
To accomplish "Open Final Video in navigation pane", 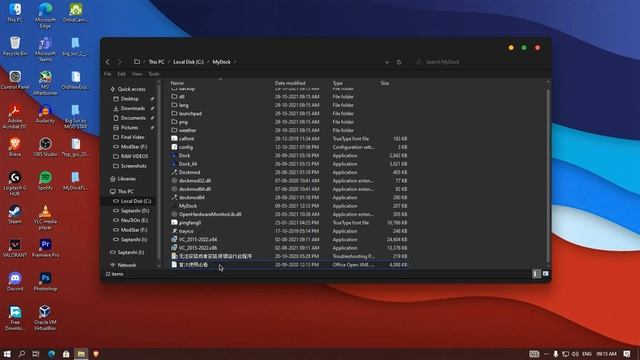I will [x=132, y=137].
